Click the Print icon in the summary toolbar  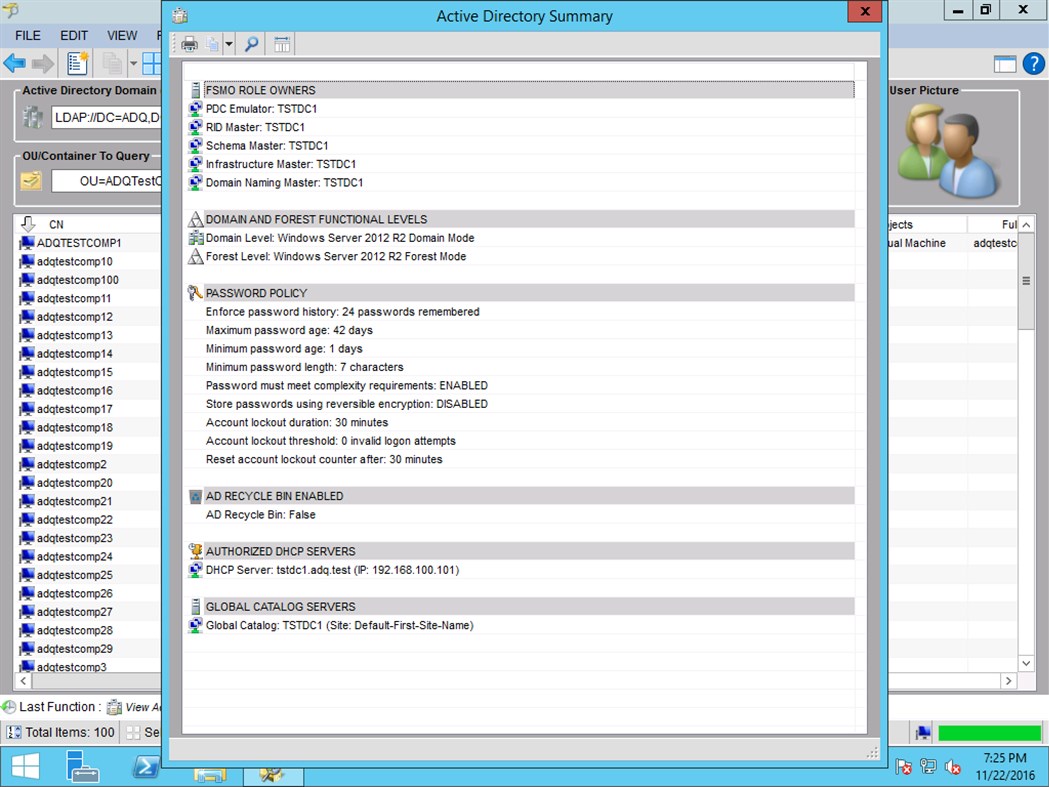(189, 45)
